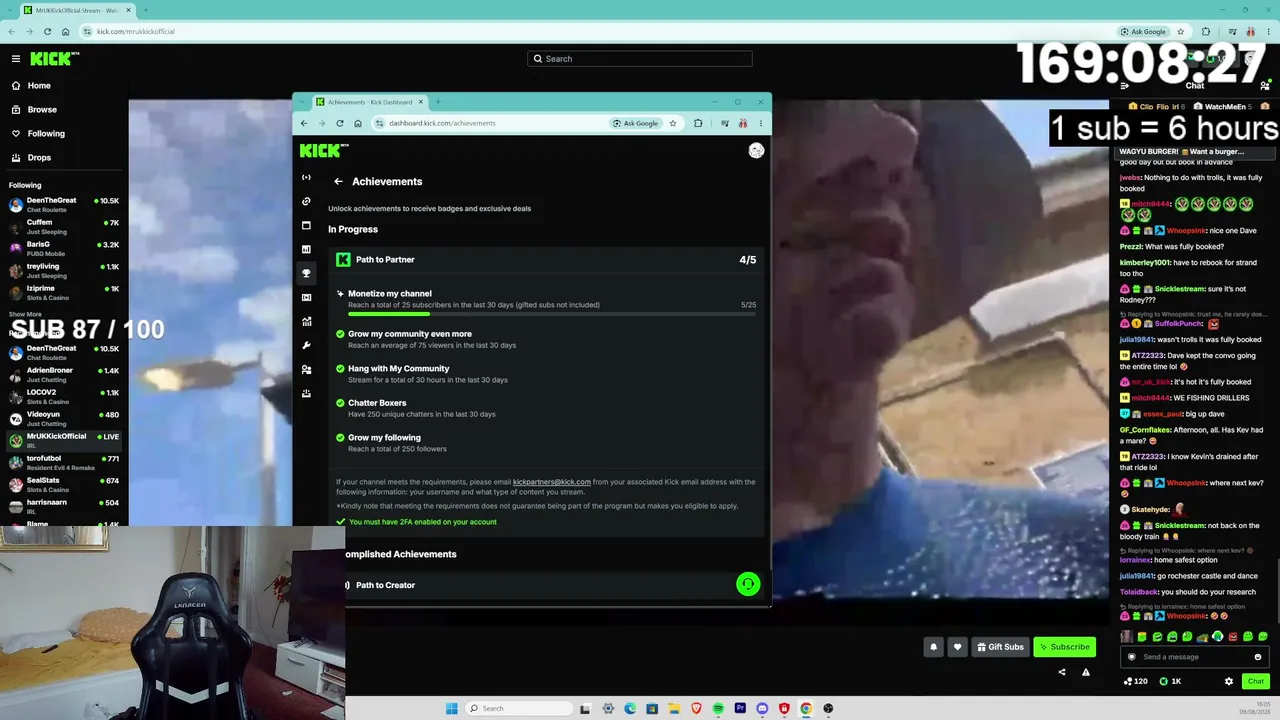Subscribe to MrUKKickOfficial channel
This screenshot has height=720, width=1280.
click(1064, 647)
